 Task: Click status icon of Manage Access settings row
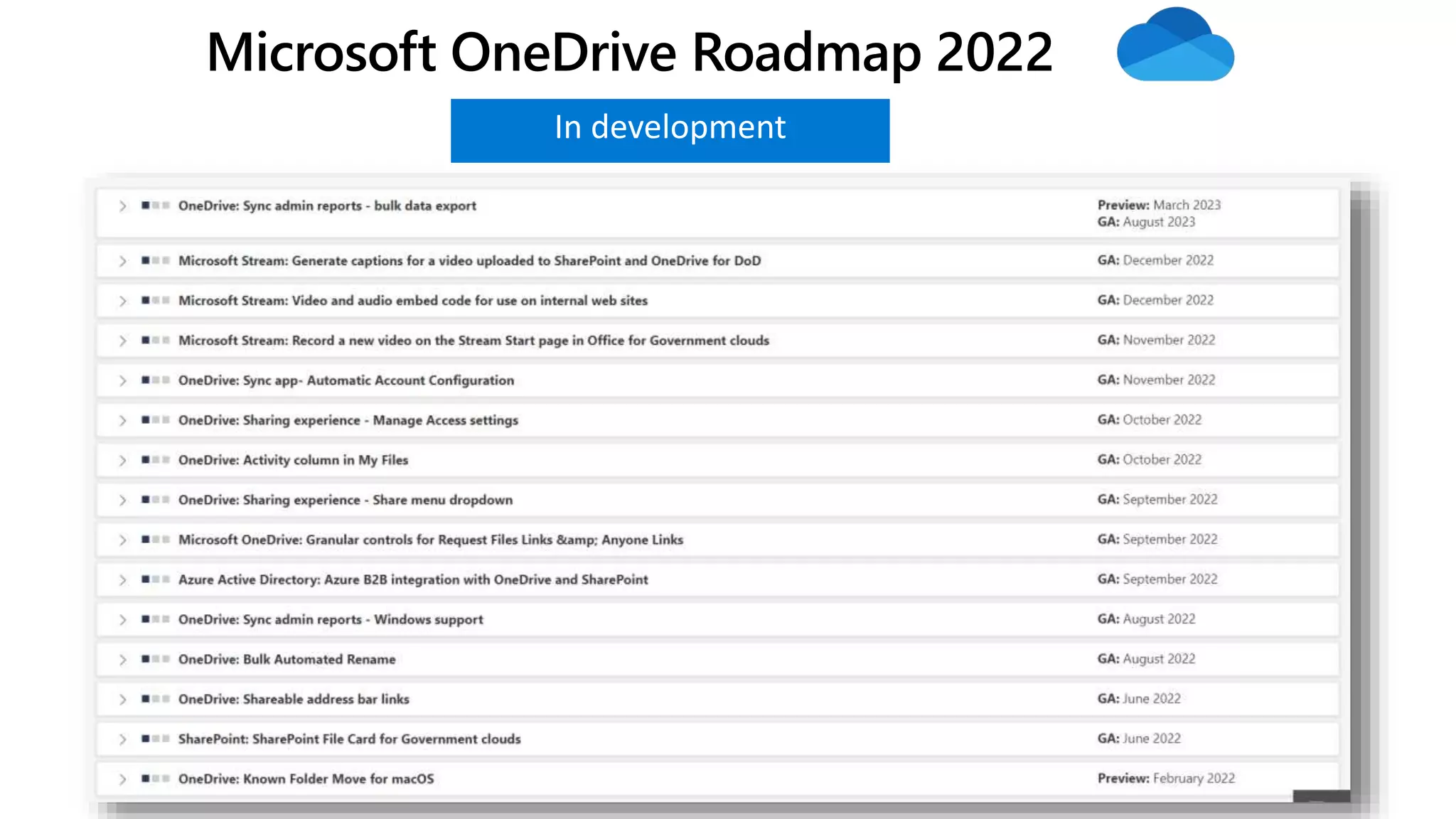pos(155,419)
